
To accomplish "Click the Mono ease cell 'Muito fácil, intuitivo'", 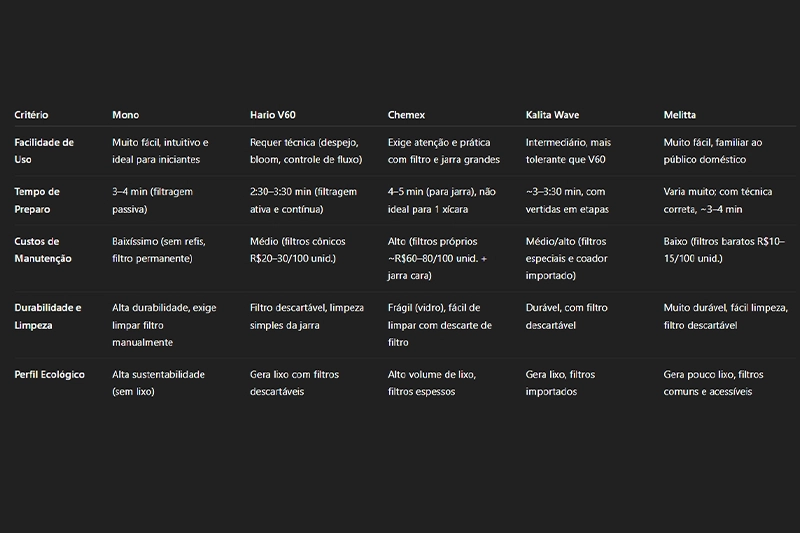I will click(x=160, y=151).
